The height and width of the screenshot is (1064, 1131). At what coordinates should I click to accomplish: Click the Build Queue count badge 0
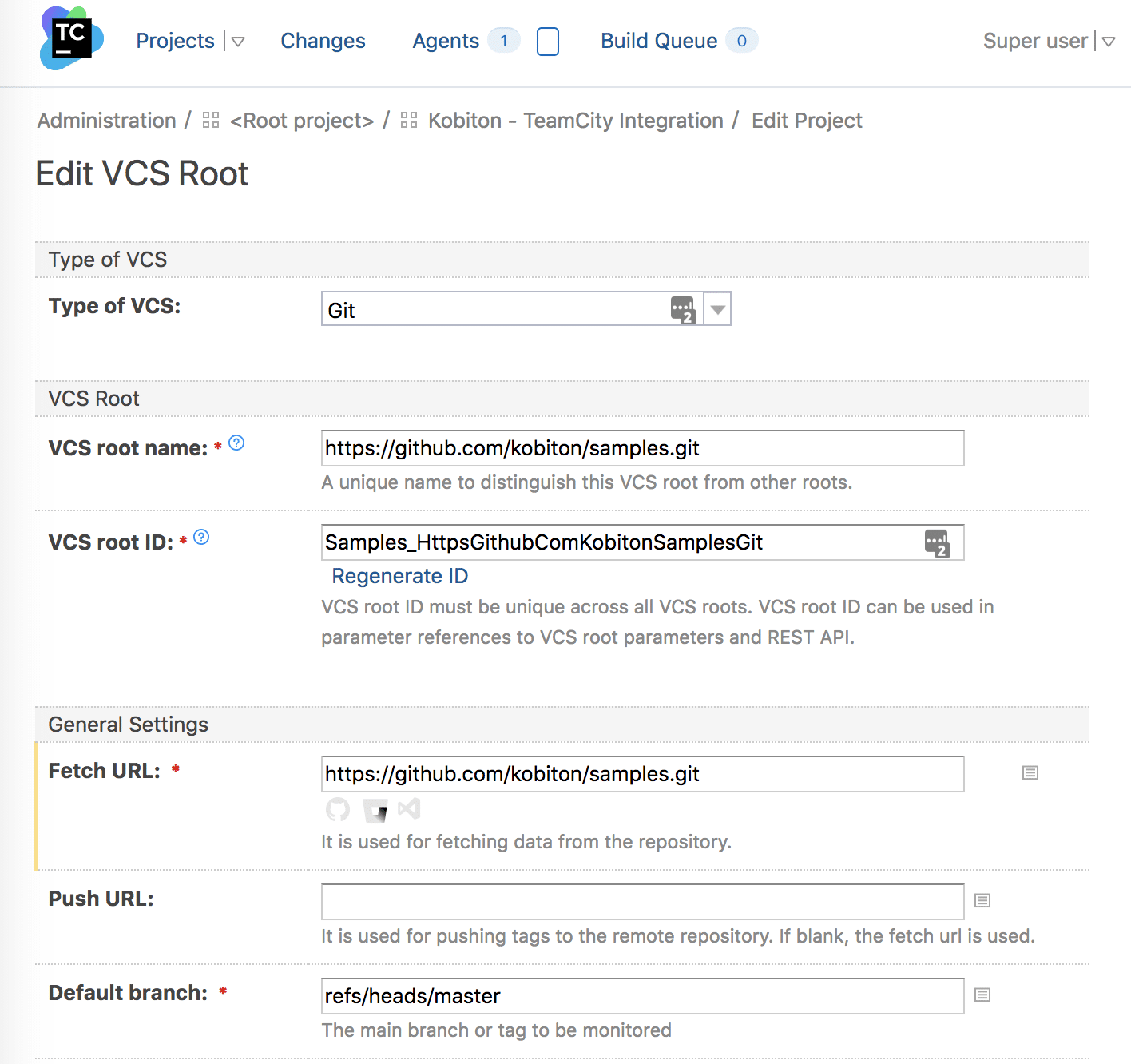point(742,41)
